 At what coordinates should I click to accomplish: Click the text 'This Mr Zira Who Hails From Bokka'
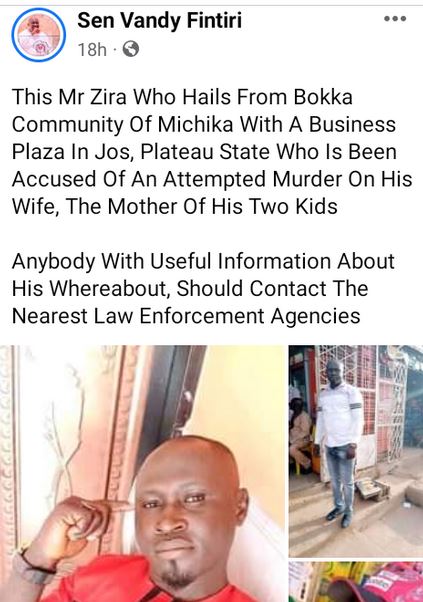pyautogui.click(x=182, y=97)
